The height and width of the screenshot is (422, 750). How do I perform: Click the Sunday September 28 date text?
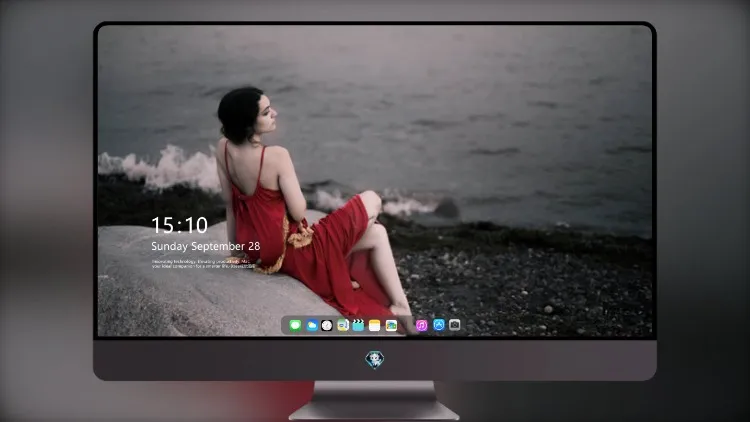click(x=206, y=246)
